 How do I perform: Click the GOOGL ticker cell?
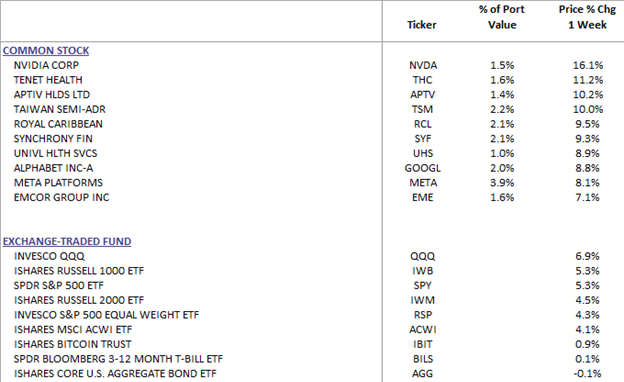[x=423, y=168]
